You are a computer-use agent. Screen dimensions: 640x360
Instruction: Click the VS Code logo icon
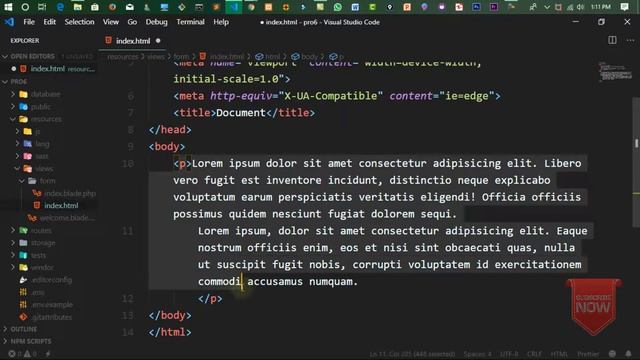click(9, 22)
